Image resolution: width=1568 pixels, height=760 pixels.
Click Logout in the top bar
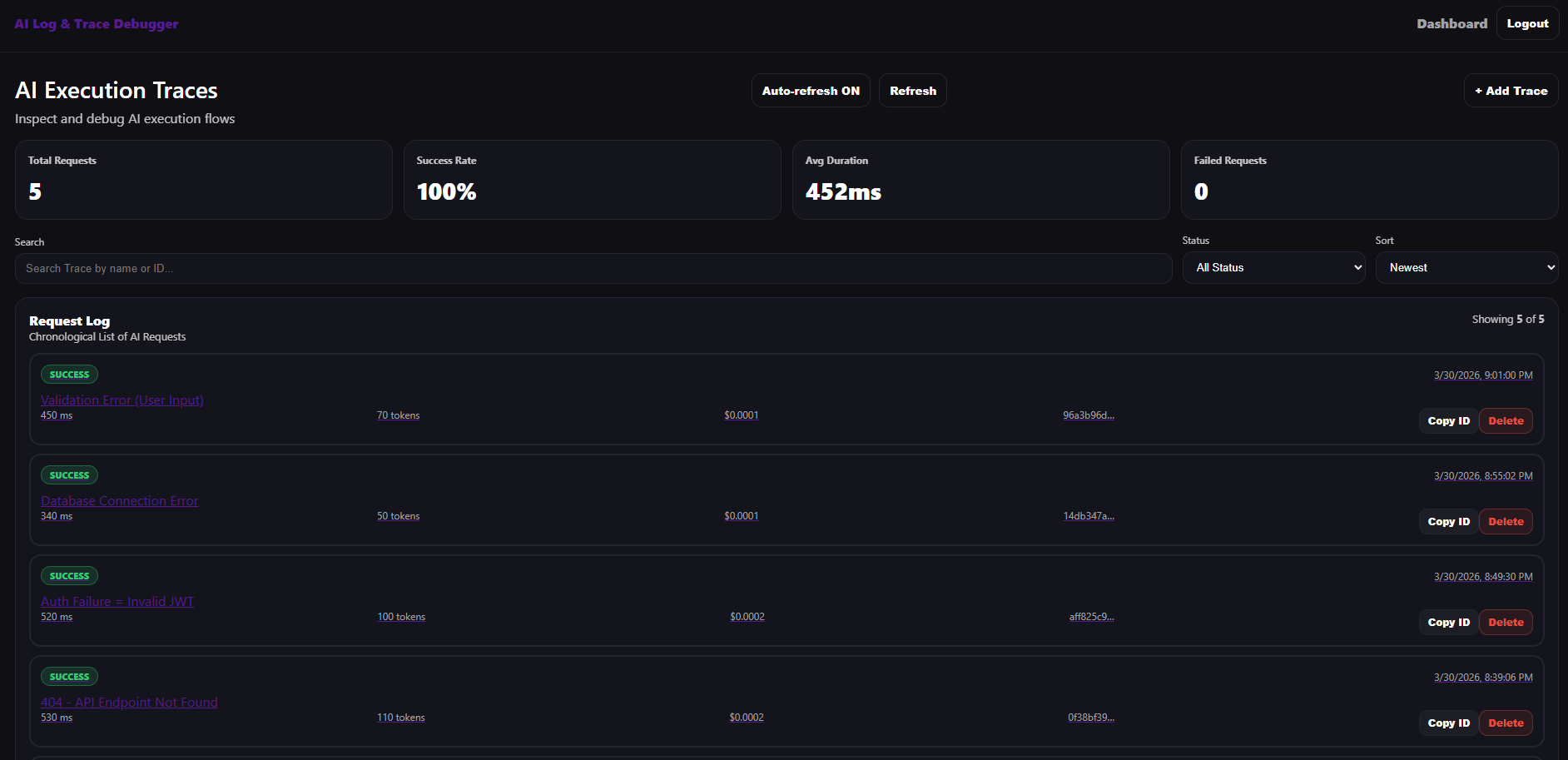1527,23
